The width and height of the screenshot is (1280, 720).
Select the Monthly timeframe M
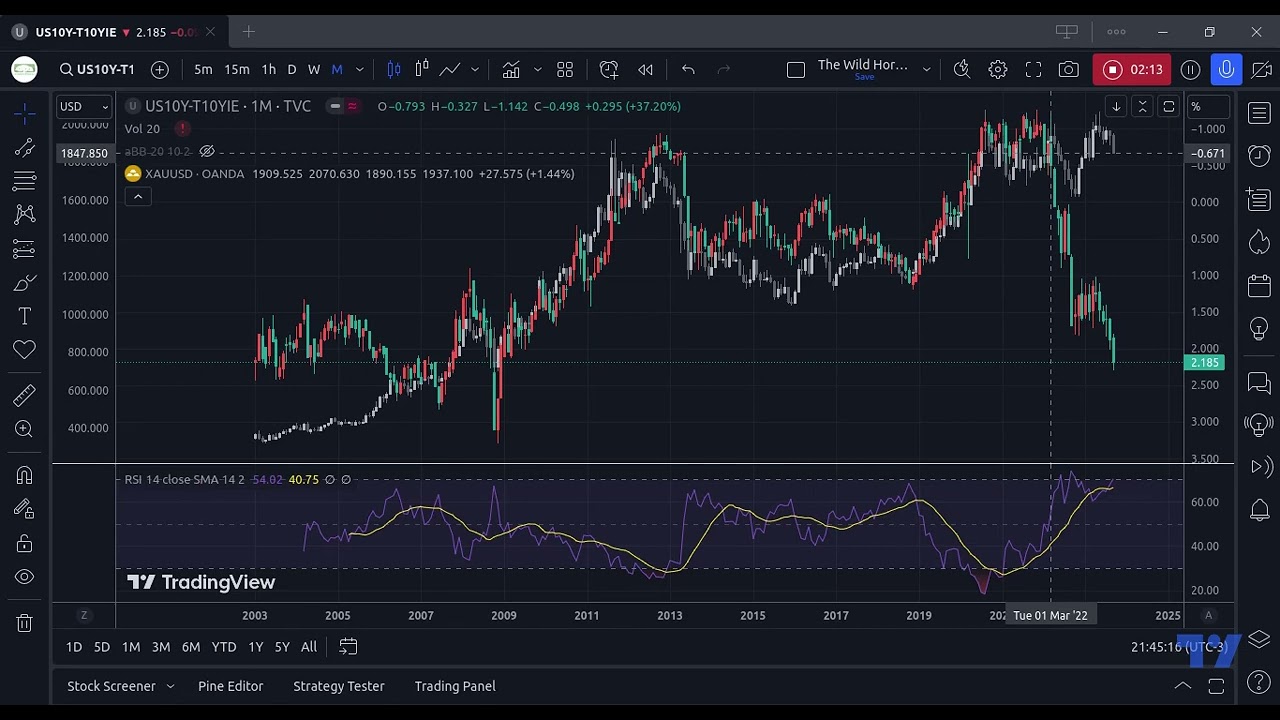[x=337, y=69]
